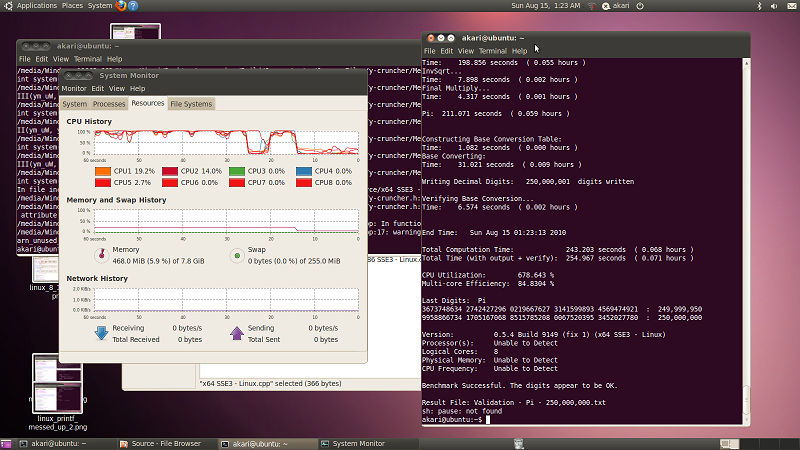Image resolution: width=800 pixels, height=450 pixels.
Task: Switch to the File Systems tab
Action: 191,104
